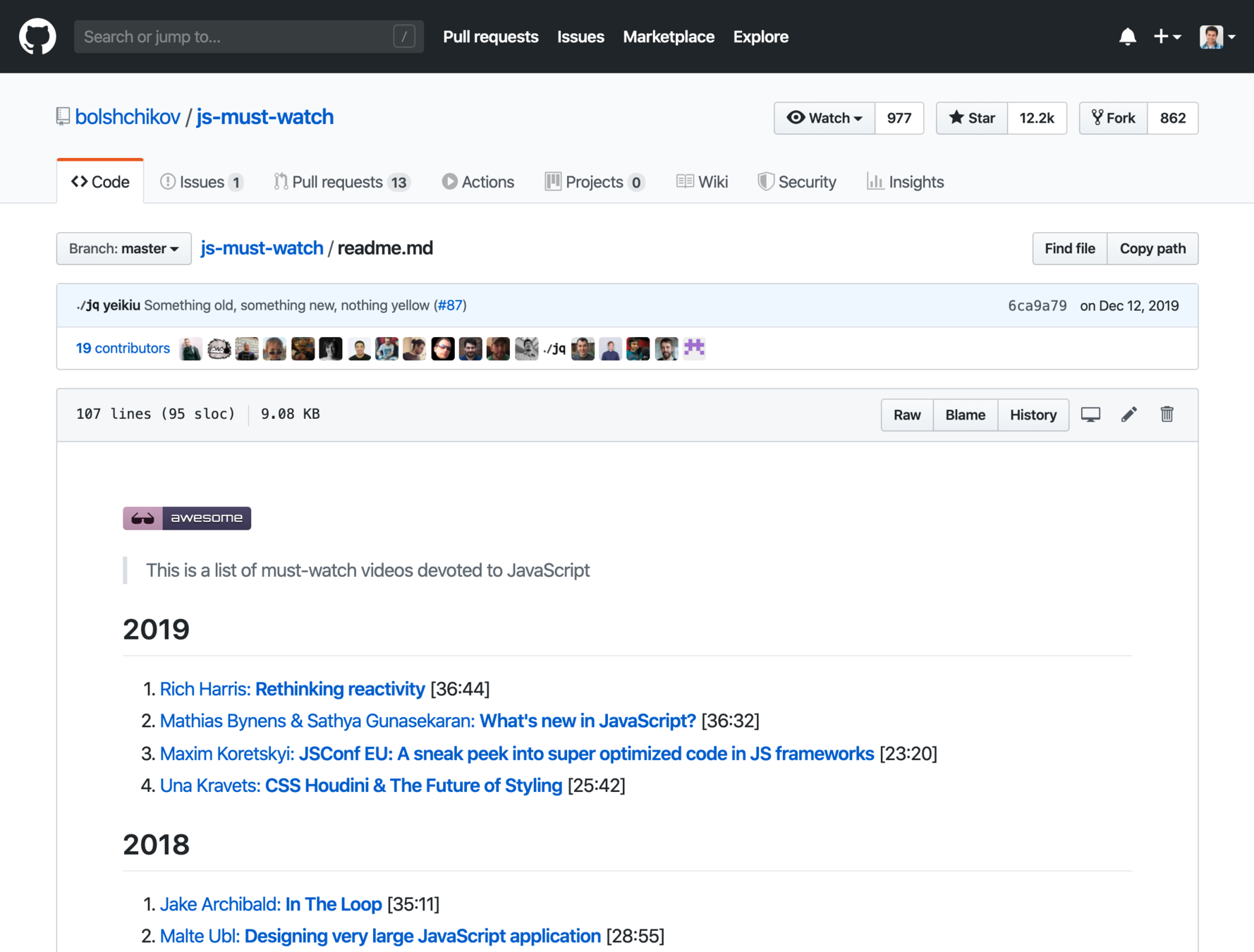This screenshot has width=1254, height=952.
Task: Switch to the Issues tab
Action: coord(202,182)
